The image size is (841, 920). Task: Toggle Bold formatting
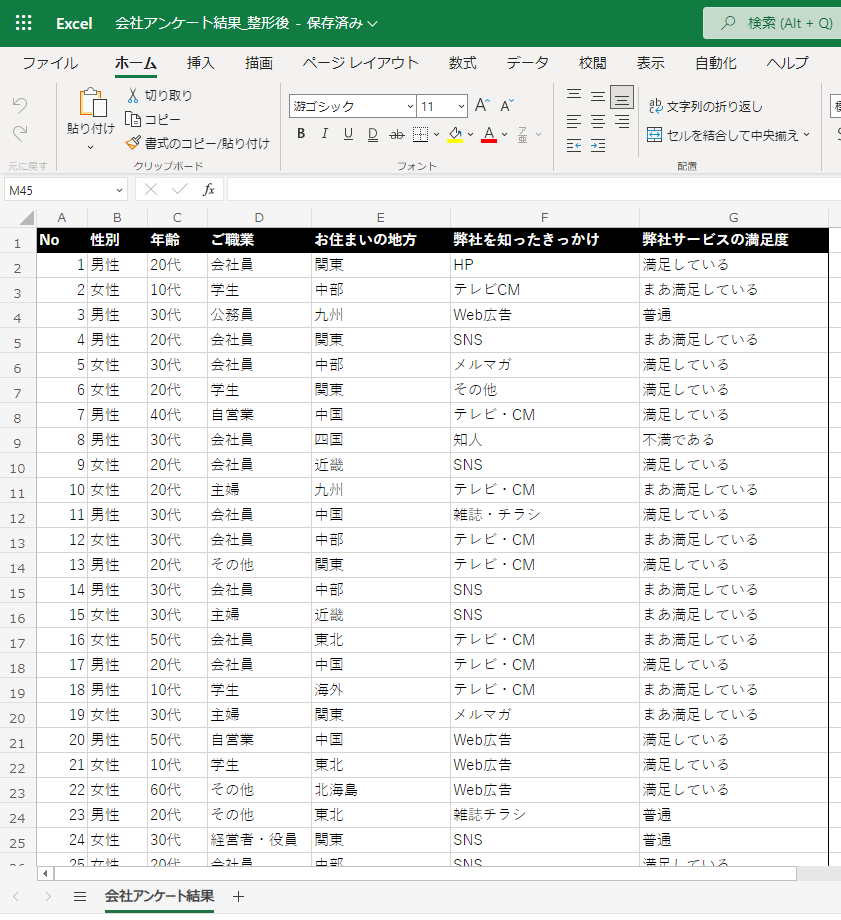(x=301, y=134)
